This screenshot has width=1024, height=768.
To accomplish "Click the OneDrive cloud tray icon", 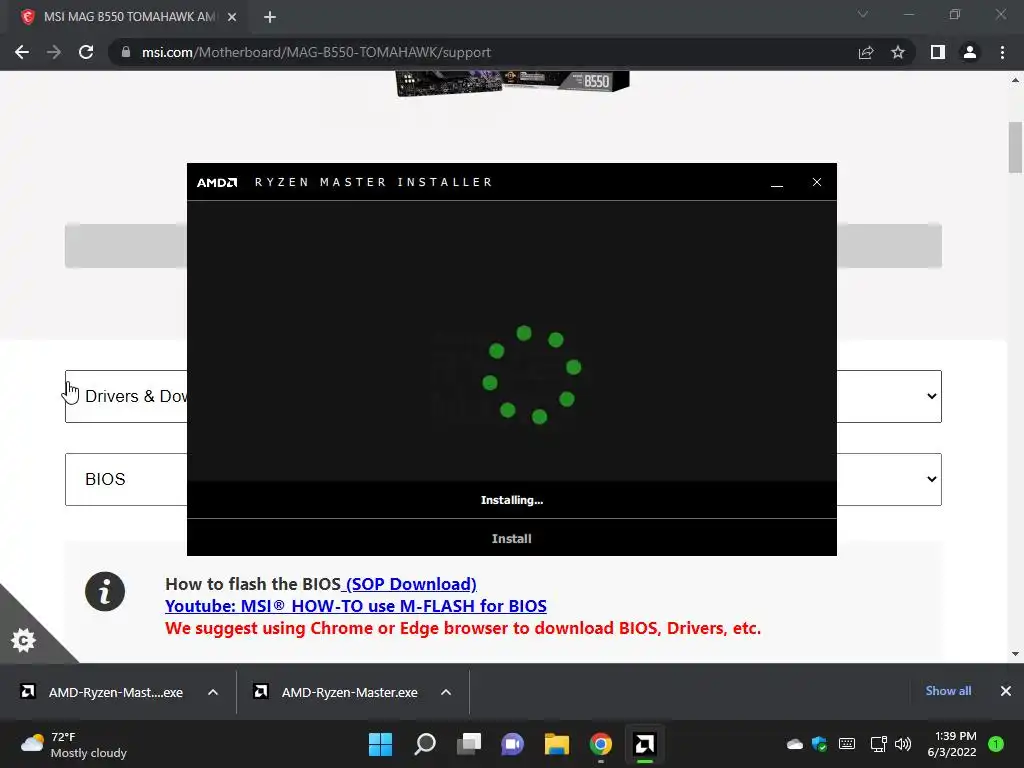I will [795, 744].
